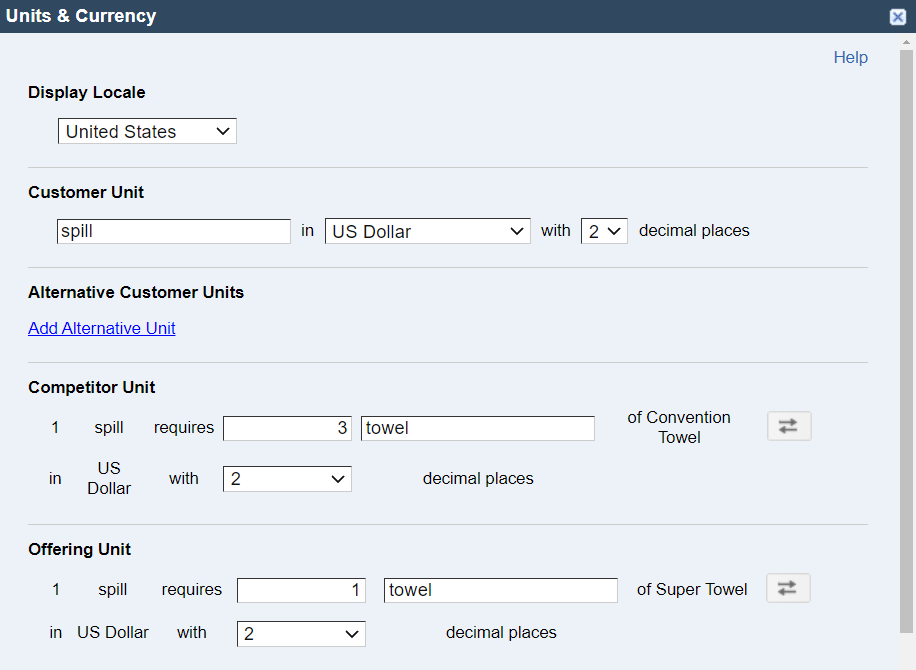Viewport: 916px width, 670px height.
Task: Click the offering unit name field towel
Action: pos(501,590)
